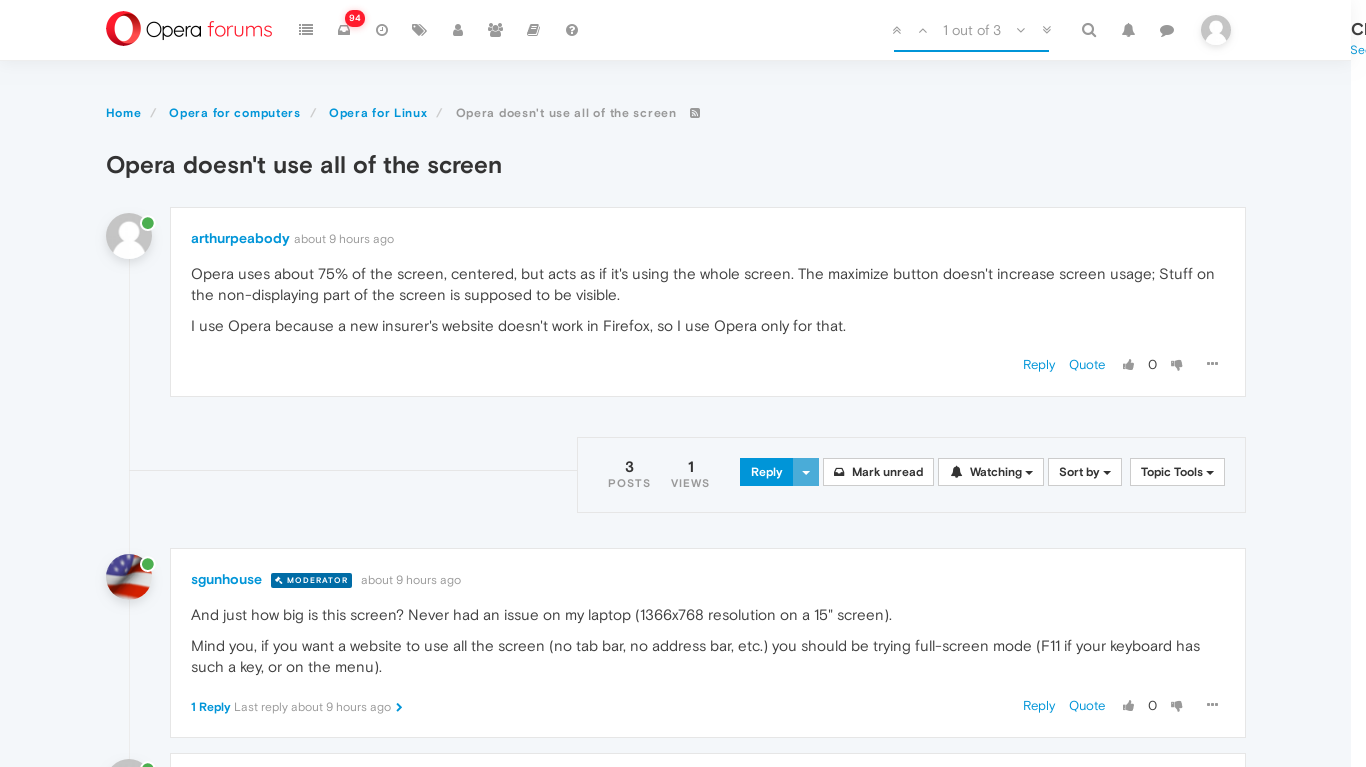The height and width of the screenshot is (767, 1366).
Task: Click the '3 POSTS' counter
Action: 629,474
